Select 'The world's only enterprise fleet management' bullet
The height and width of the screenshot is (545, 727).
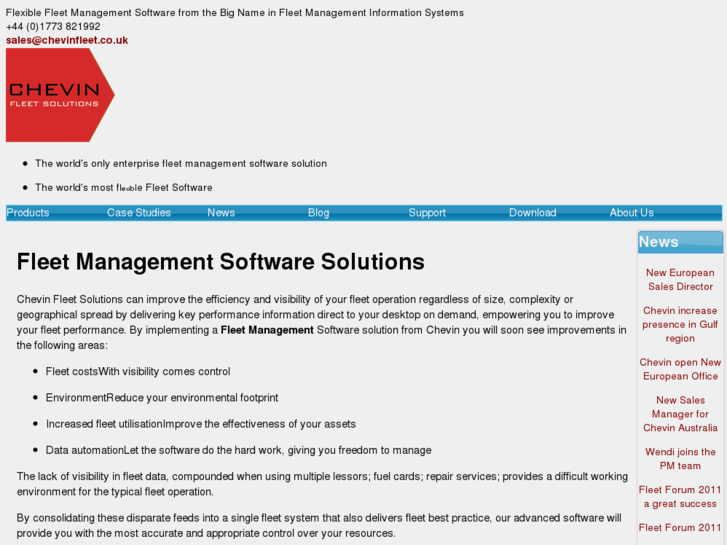point(181,164)
